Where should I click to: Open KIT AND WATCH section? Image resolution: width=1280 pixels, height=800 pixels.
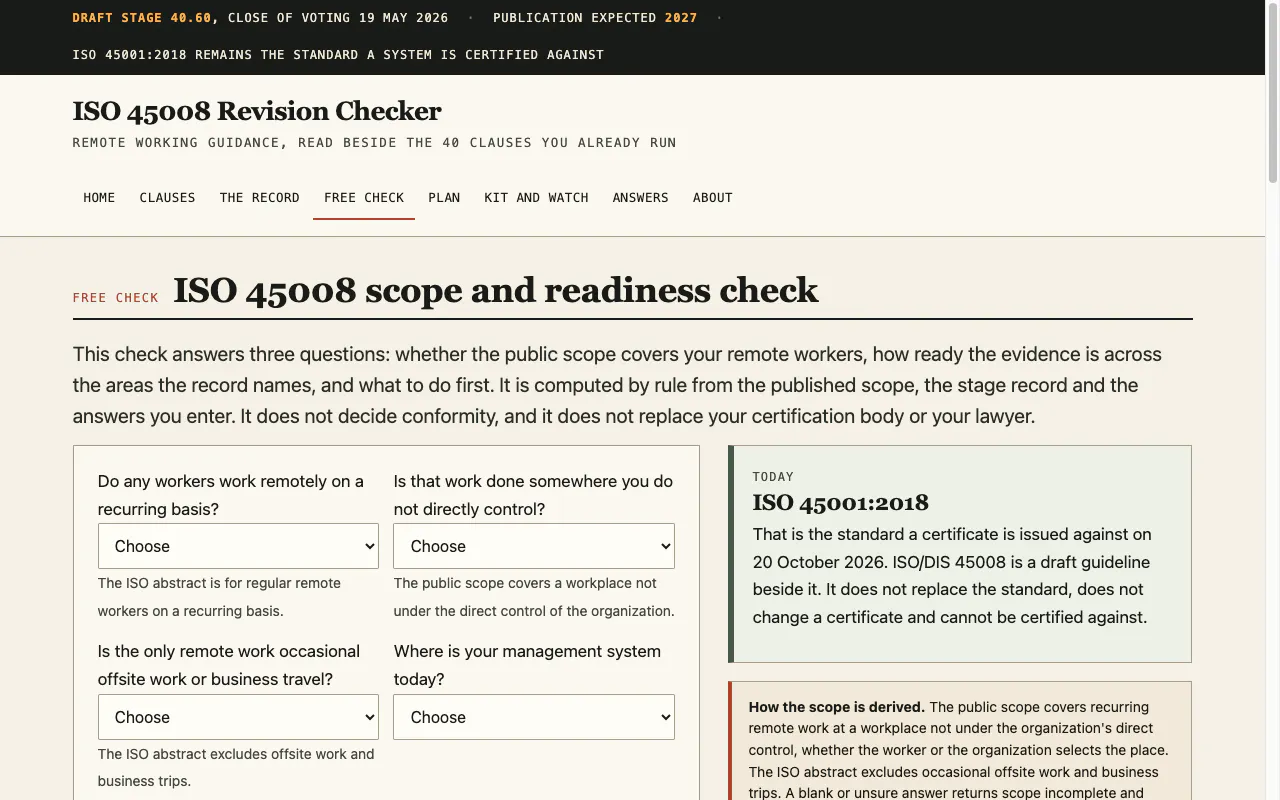tap(536, 198)
